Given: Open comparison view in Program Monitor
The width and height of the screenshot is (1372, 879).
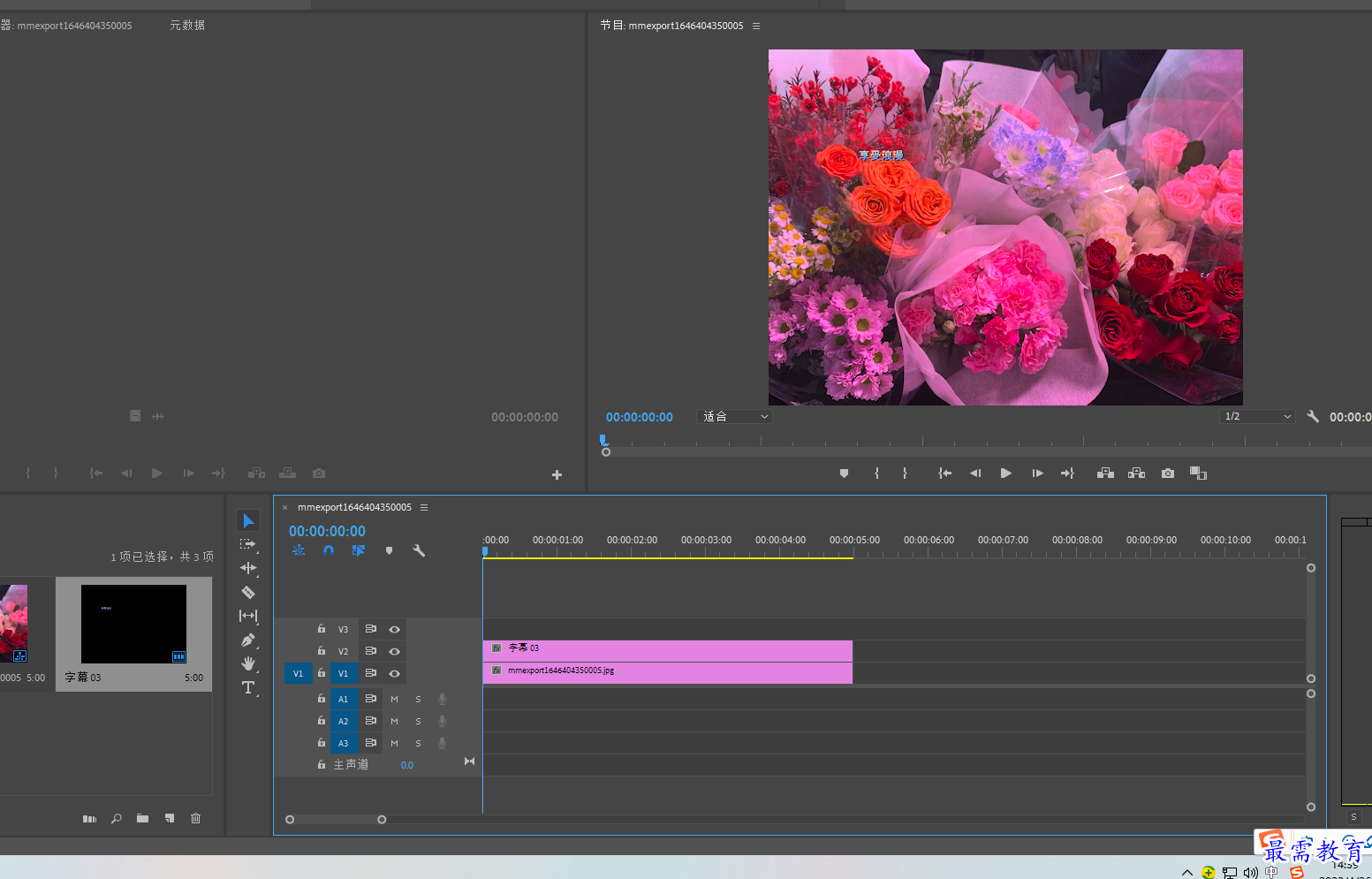Looking at the screenshot, I should [1198, 474].
